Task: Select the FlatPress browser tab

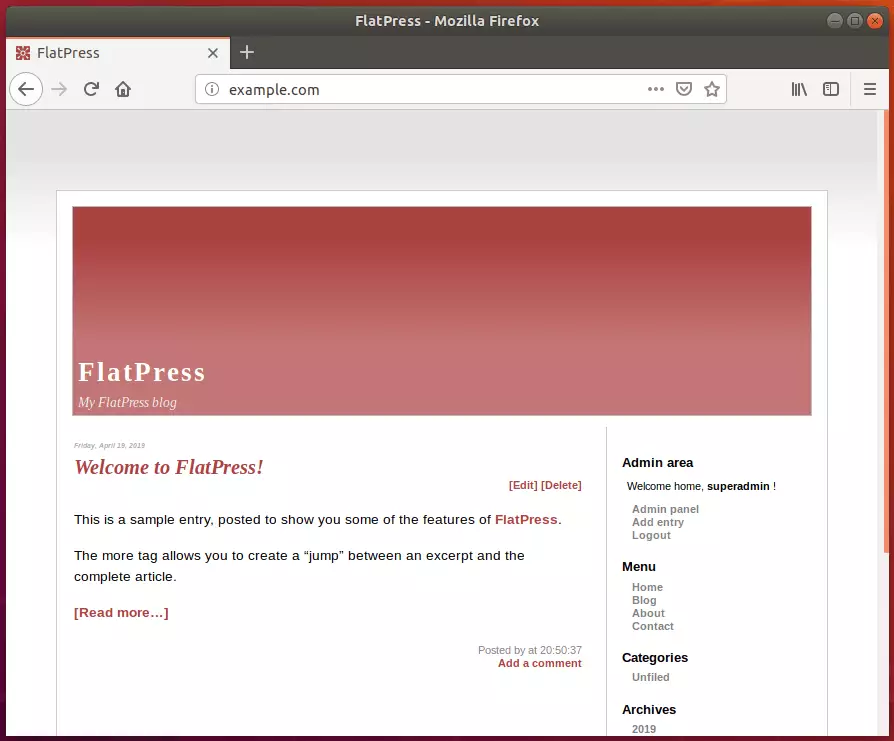Action: coord(118,53)
